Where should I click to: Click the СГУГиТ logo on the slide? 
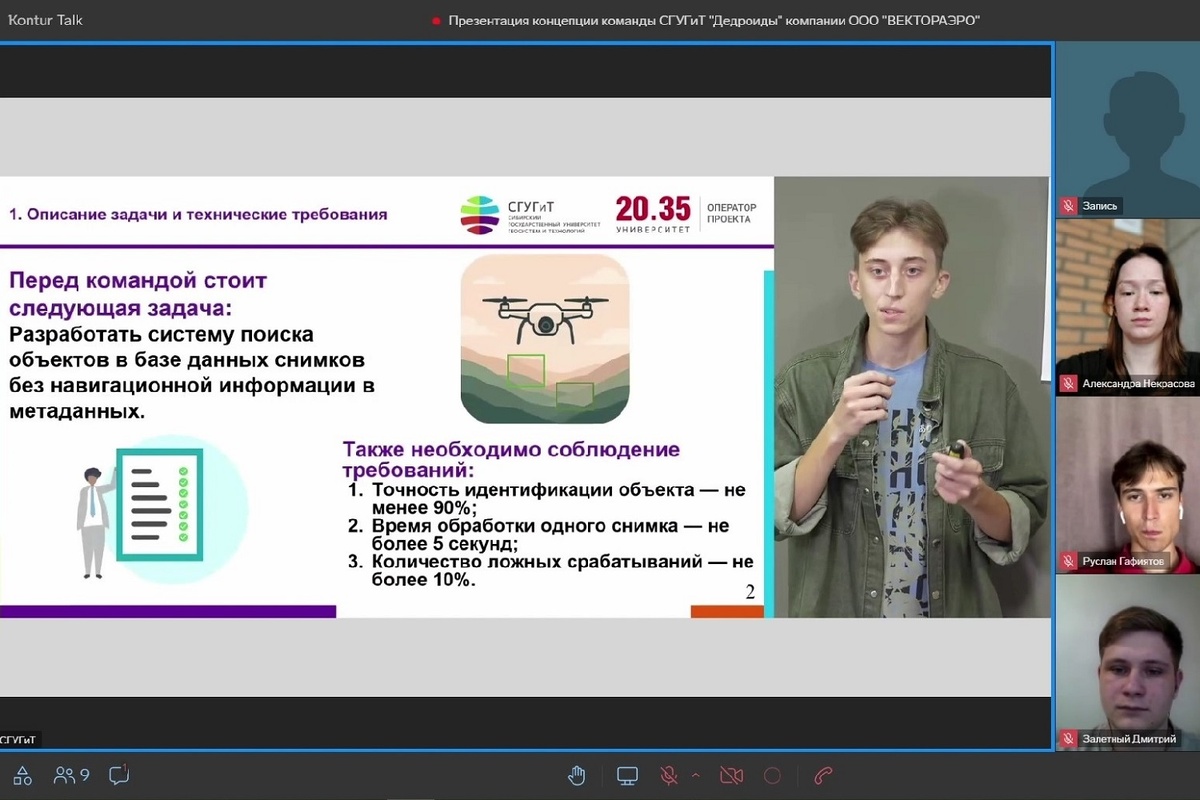tap(530, 214)
